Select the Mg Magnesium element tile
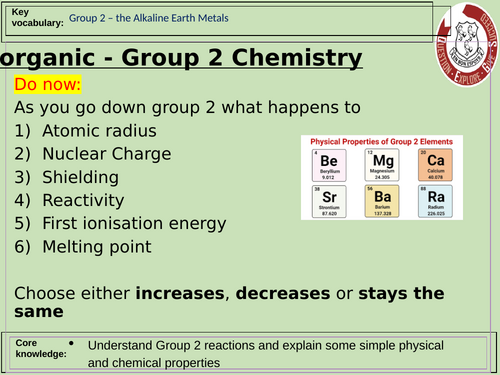 [382, 165]
